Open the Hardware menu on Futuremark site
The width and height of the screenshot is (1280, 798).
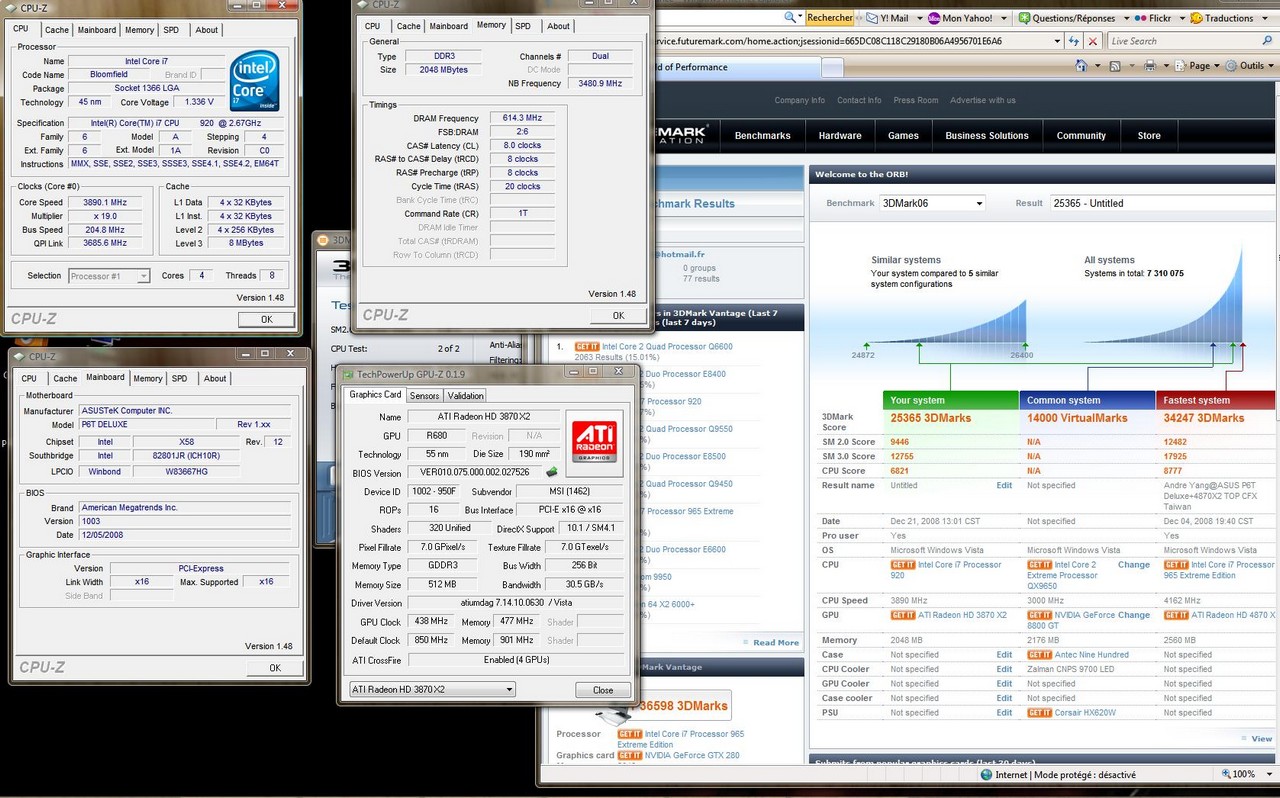tap(840, 136)
